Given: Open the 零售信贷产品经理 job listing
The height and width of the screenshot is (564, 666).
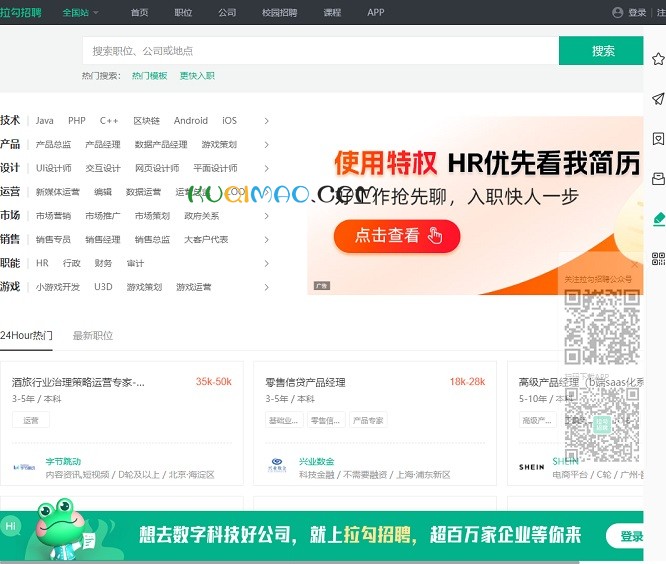Looking at the screenshot, I should [305, 383].
